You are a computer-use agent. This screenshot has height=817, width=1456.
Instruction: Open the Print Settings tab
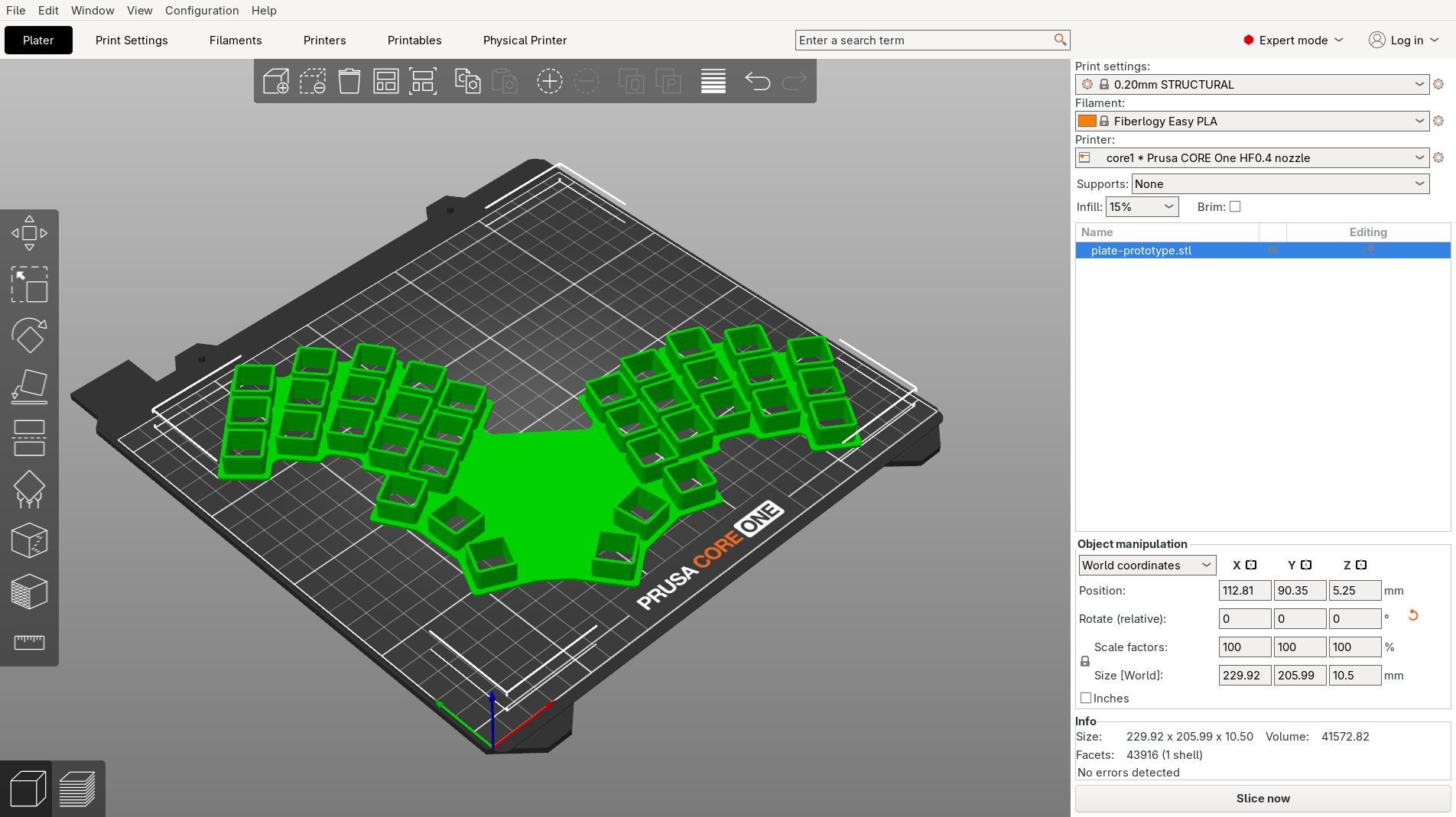coord(132,41)
